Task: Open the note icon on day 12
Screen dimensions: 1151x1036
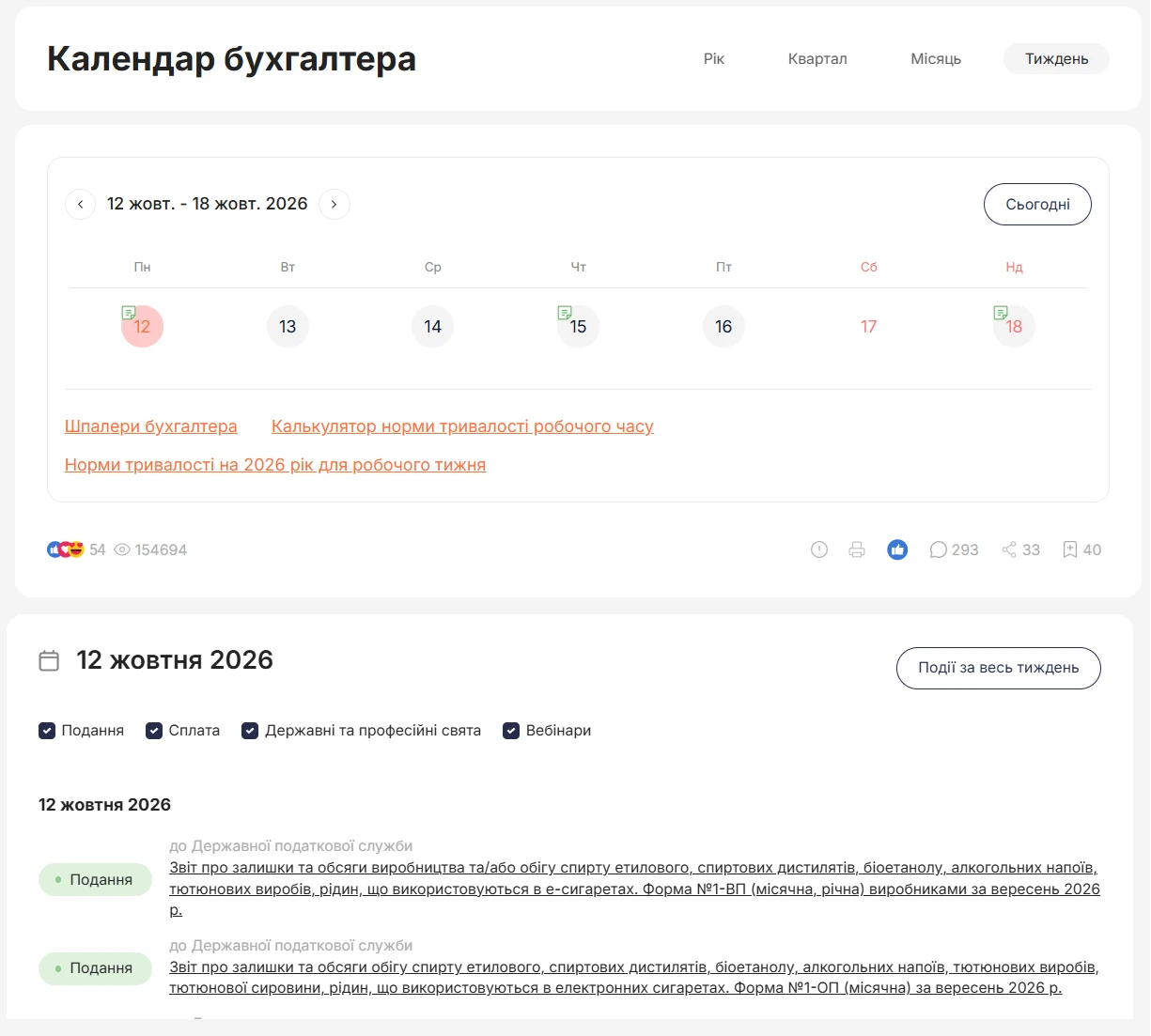Action: coord(129,312)
